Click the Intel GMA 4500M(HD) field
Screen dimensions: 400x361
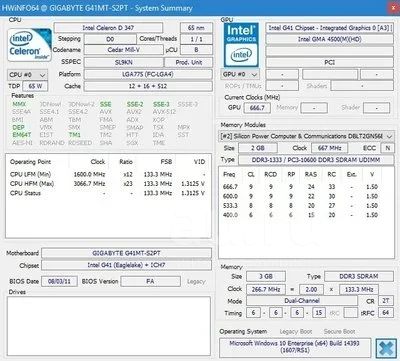(329, 39)
